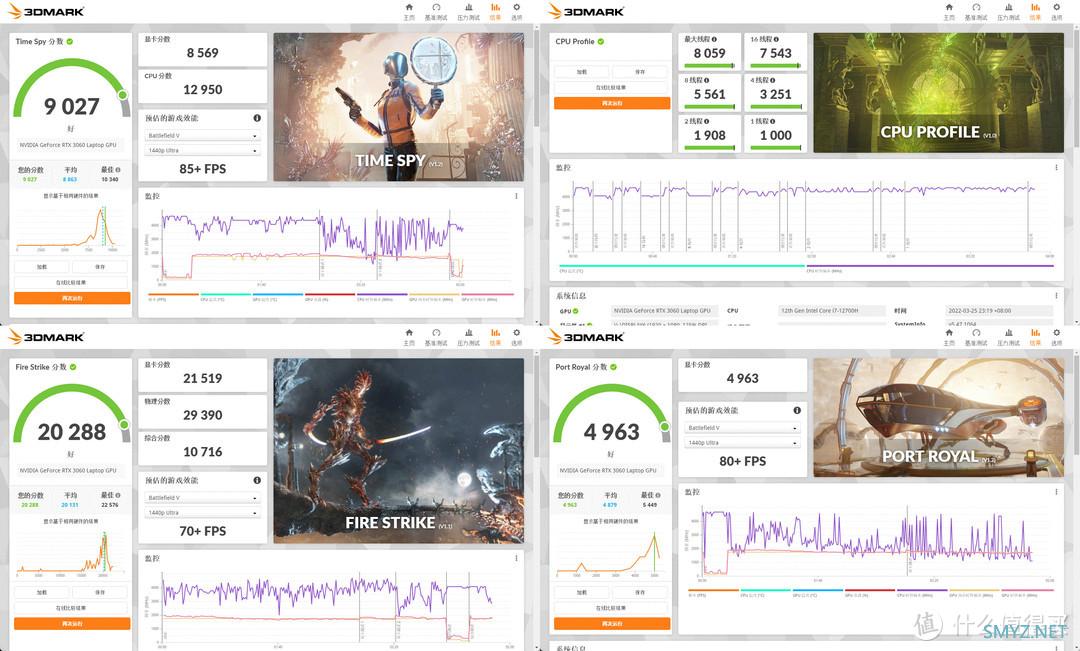Image resolution: width=1080 pixels, height=651 pixels.
Task: Open the three-dot menu of CPU Profile monitoring panel
Action: (1057, 167)
